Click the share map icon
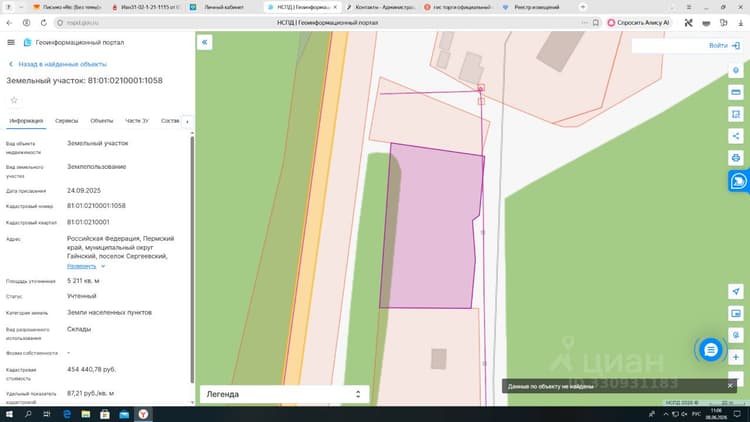Viewport: 750px width, 422px height. point(736,136)
